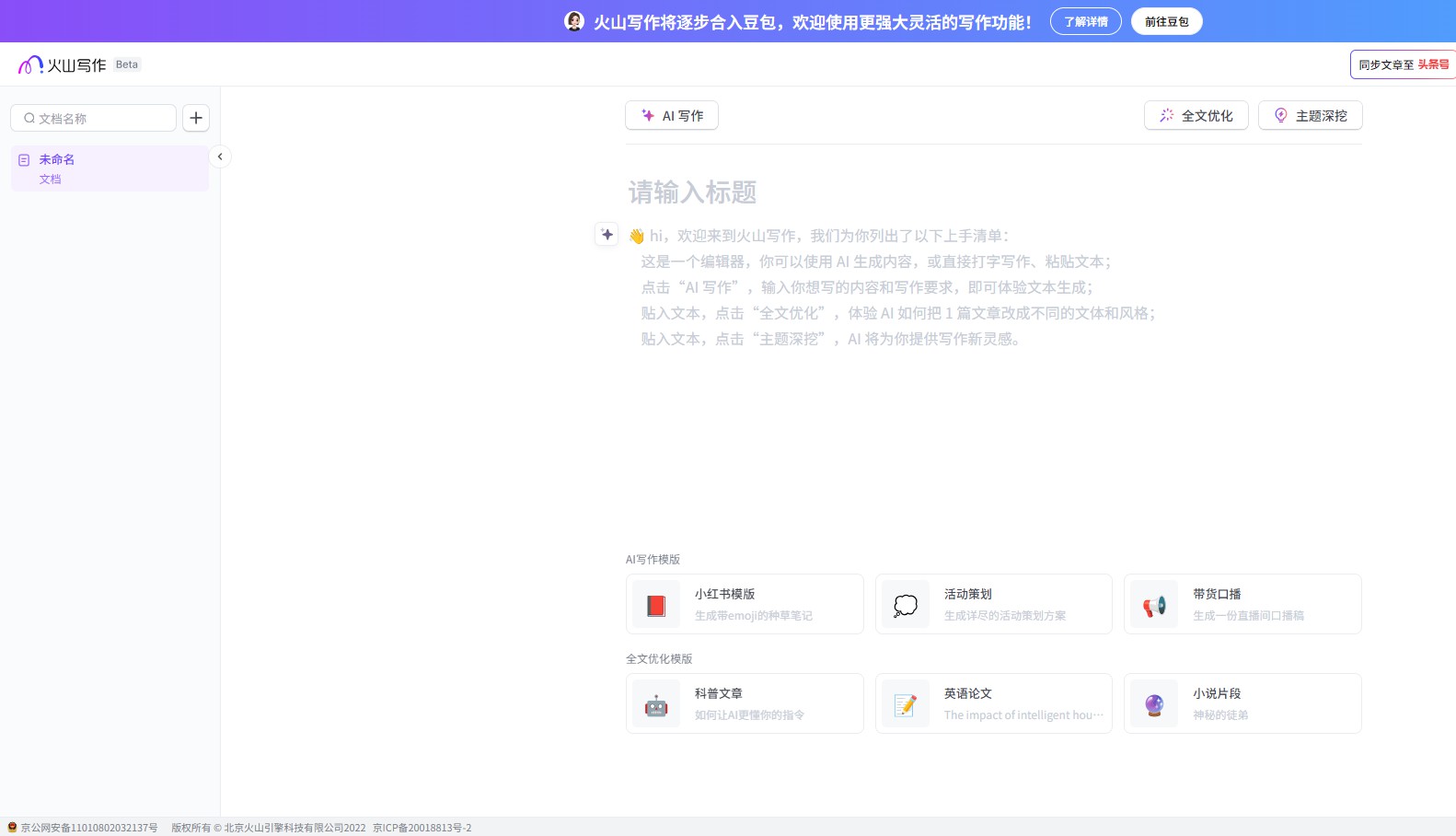
Task: Click the megaphone icon of 带货口播
Action: point(1154,605)
